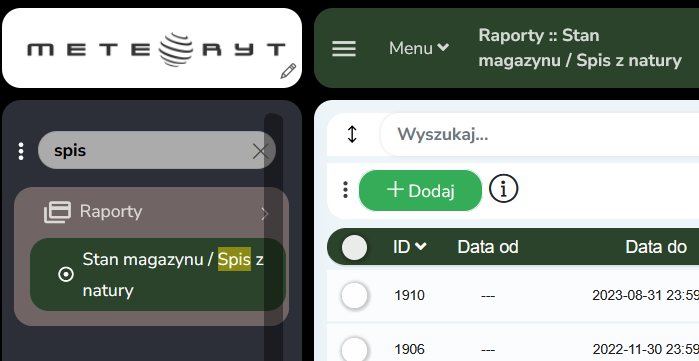The height and width of the screenshot is (361, 699).
Task: Click the sidebar vertical scrollbar
Action: click(x=274, y=236)
